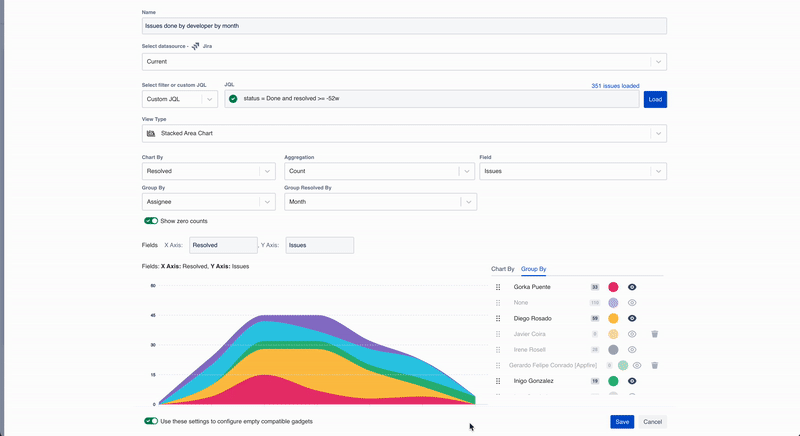Delete the Javier Coira series via trash icon
800x436 pixels.
pyautogui.click(x=654, y=334)
